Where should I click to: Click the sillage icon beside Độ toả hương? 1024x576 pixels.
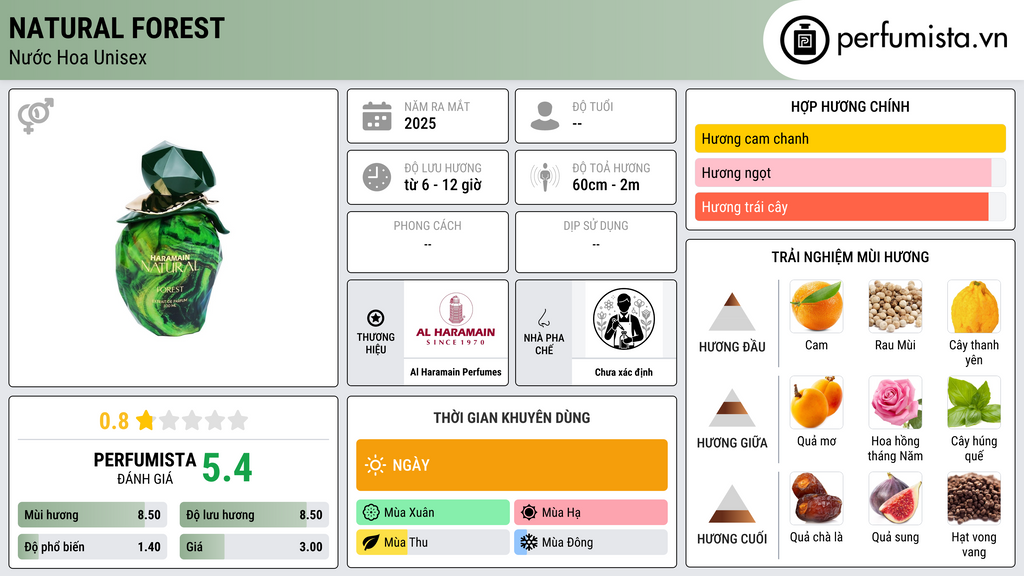[545, 177]
